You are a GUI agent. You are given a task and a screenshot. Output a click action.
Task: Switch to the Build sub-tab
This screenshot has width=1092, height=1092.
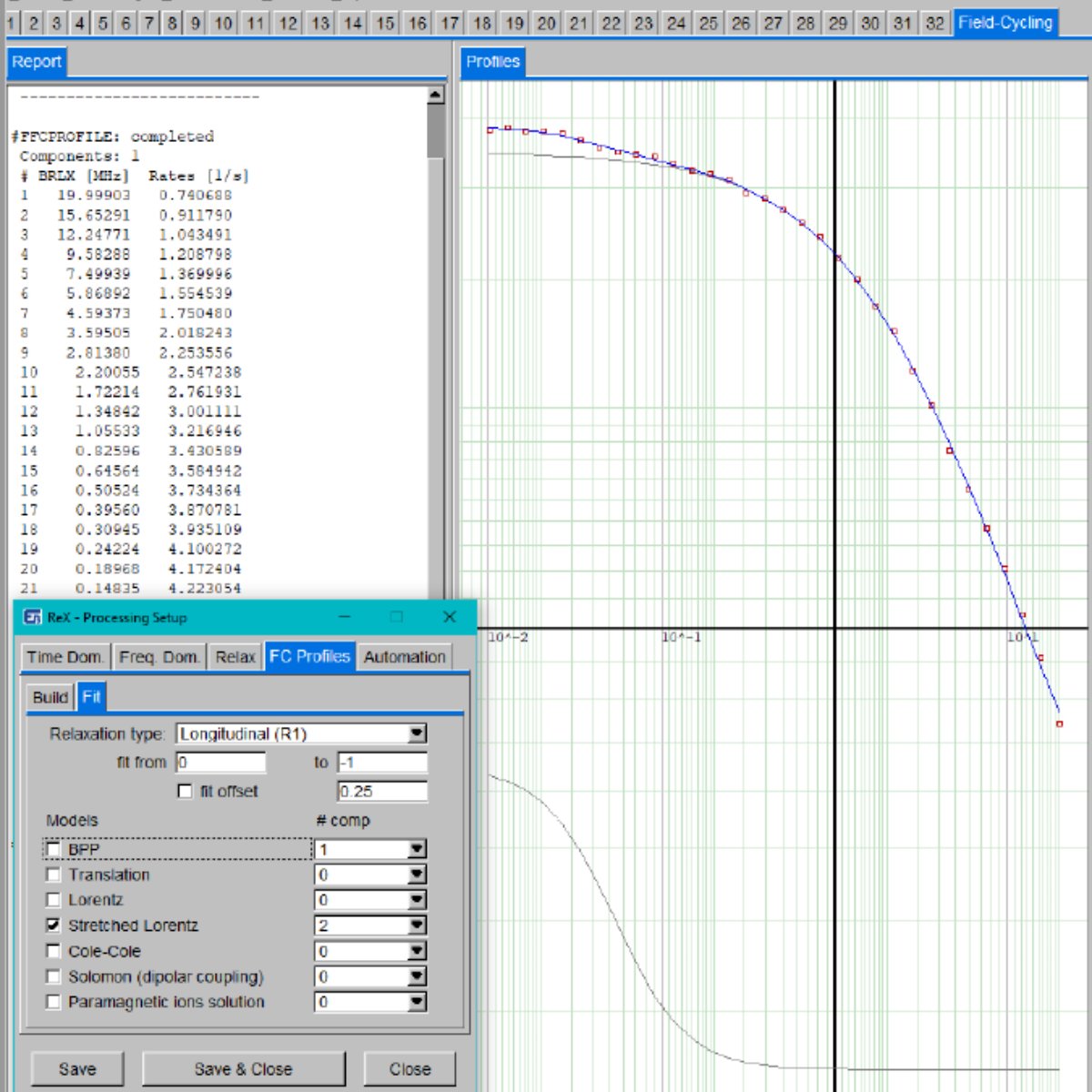50,697
